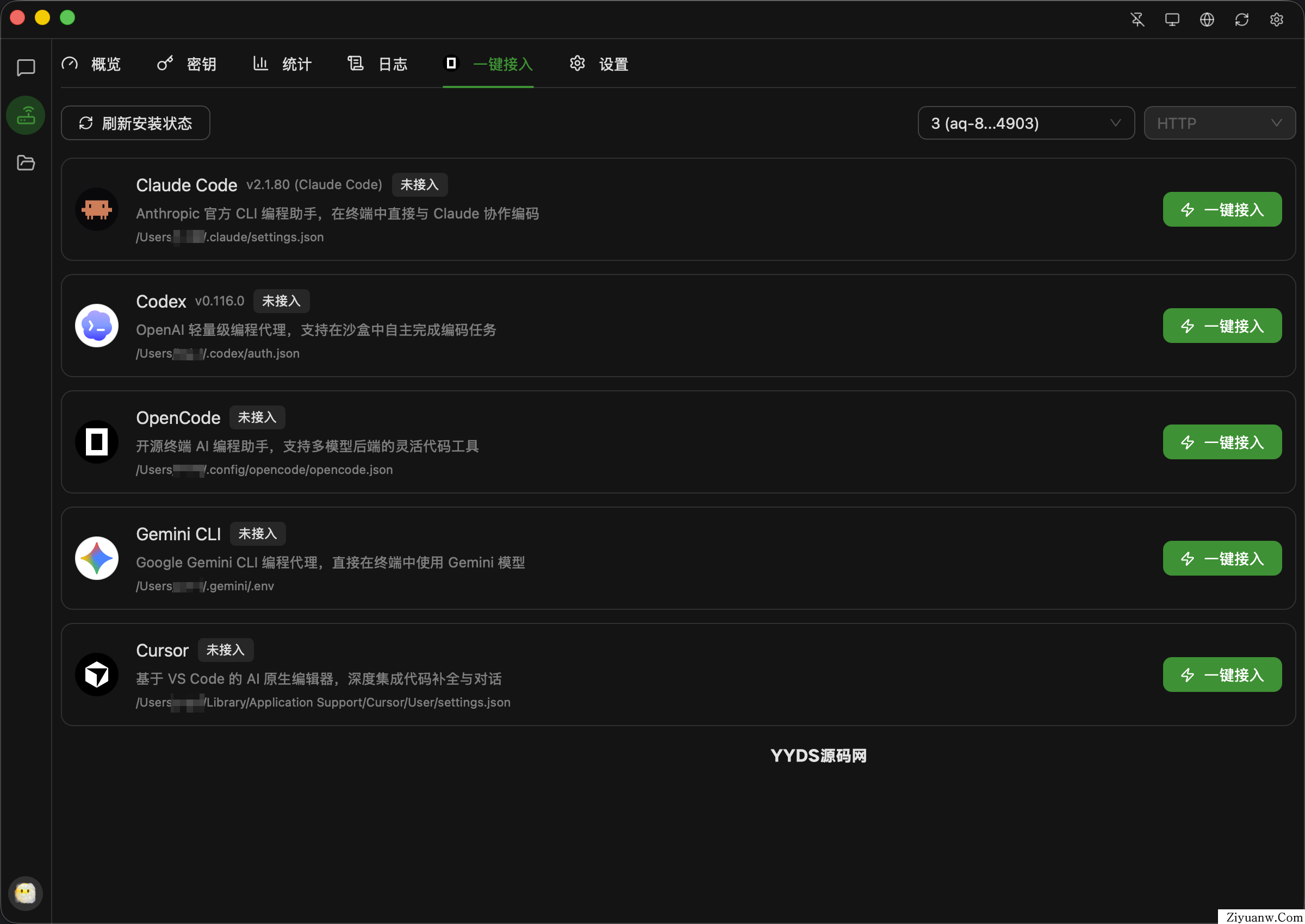Click the version text v2.1.80 (Claude Code)

(x=314, y=185)
